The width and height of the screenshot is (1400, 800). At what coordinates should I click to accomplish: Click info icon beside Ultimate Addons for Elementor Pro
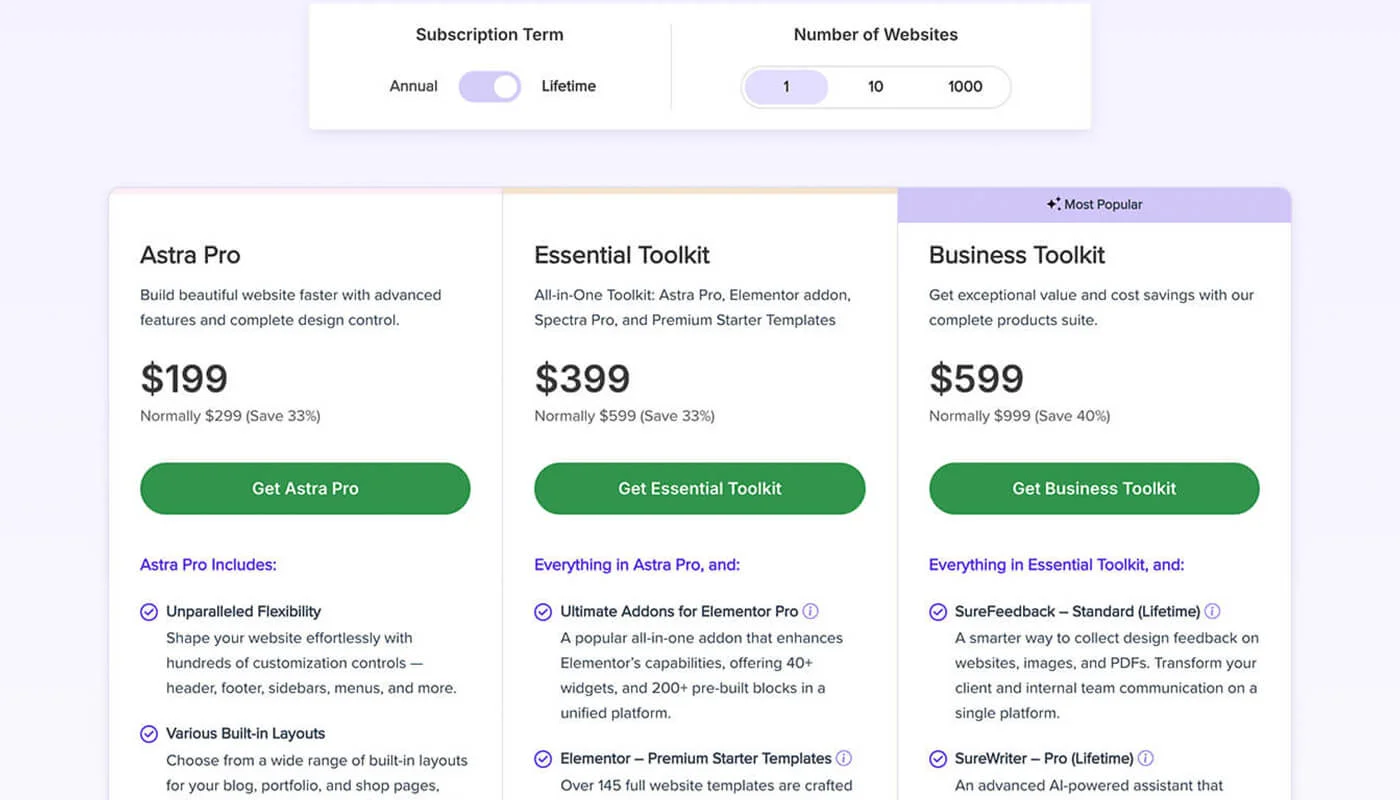point(811,611)
